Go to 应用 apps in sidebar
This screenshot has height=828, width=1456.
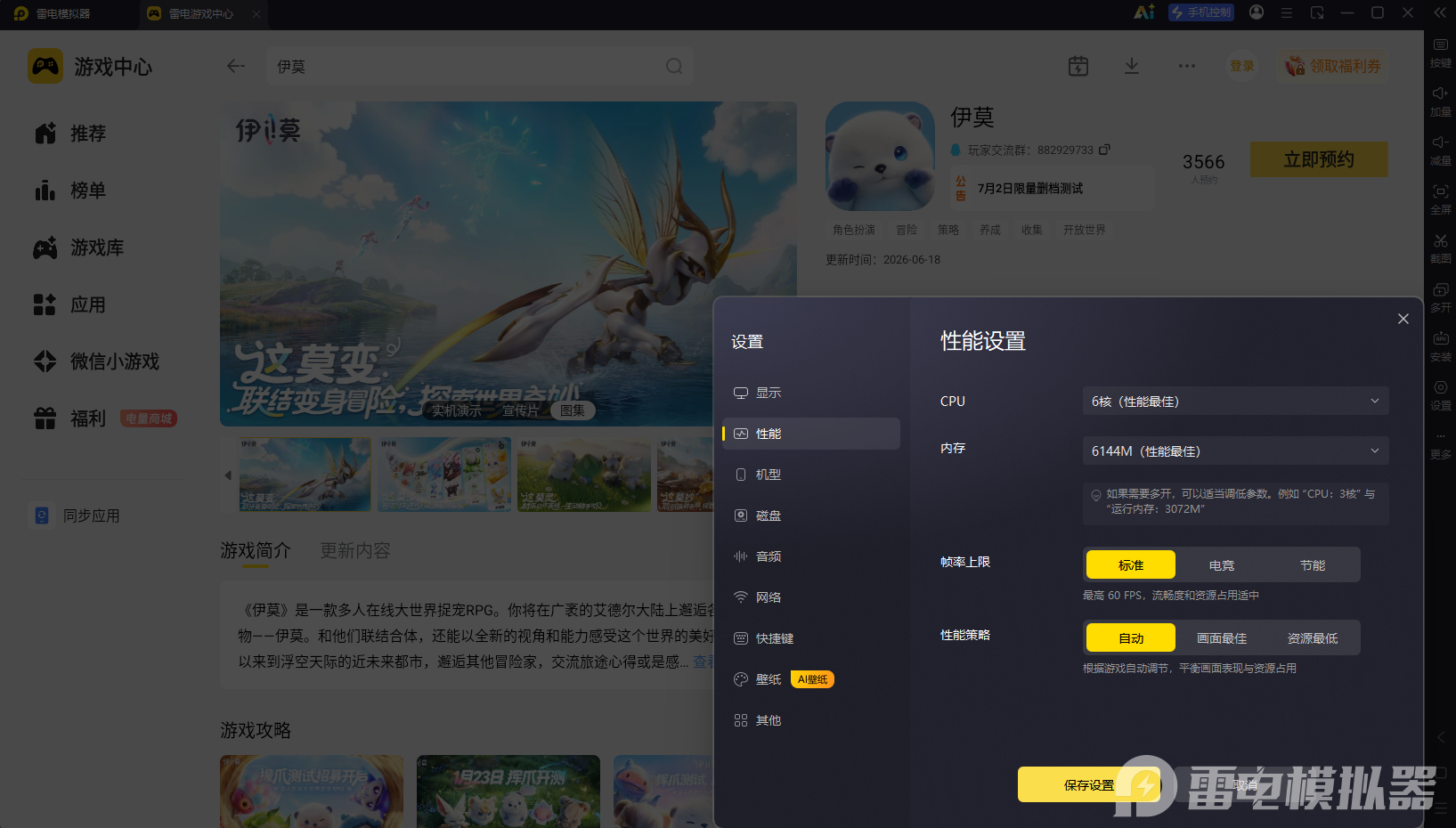click(70, 304)
